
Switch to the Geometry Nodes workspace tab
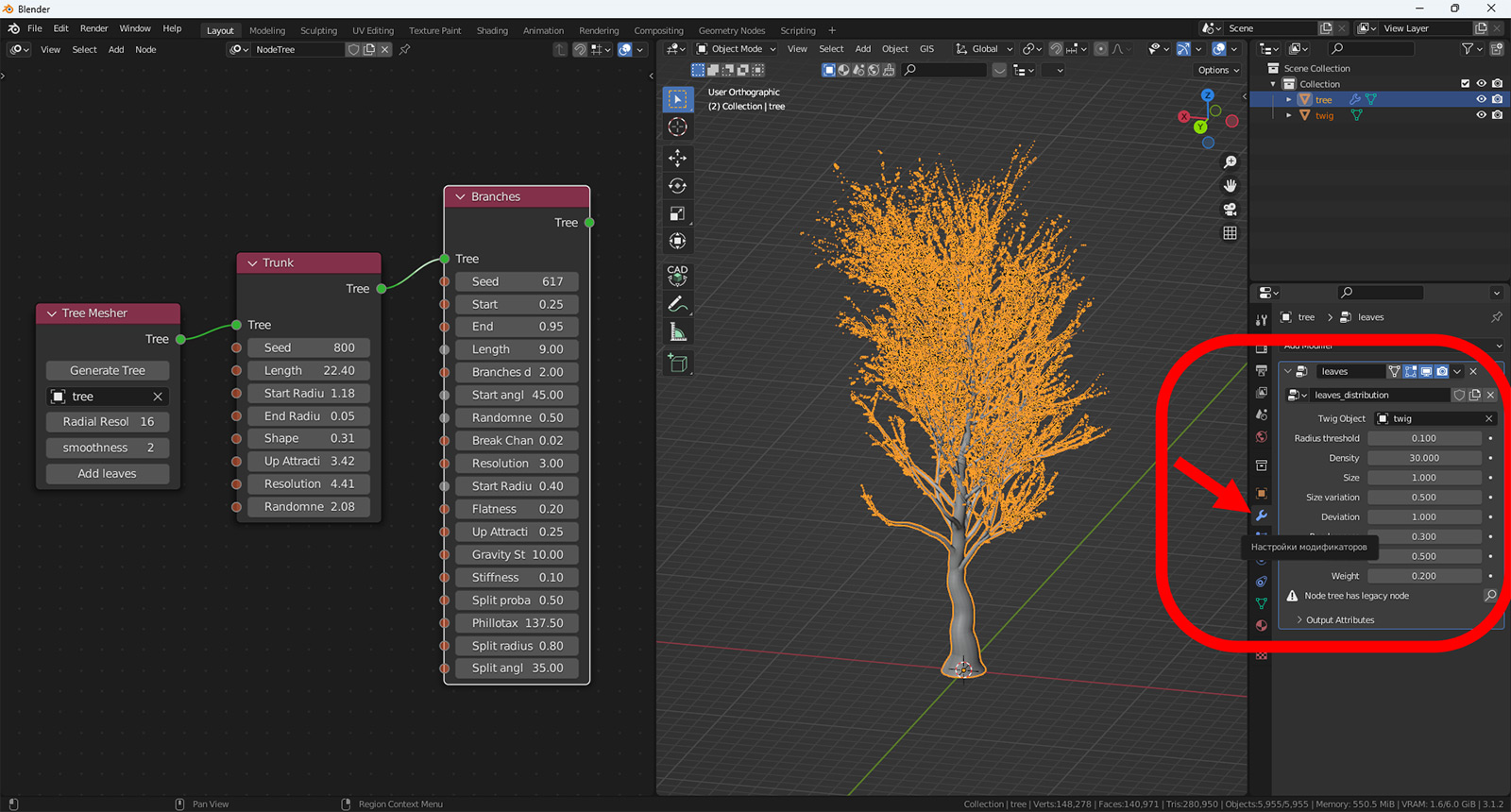731,31
